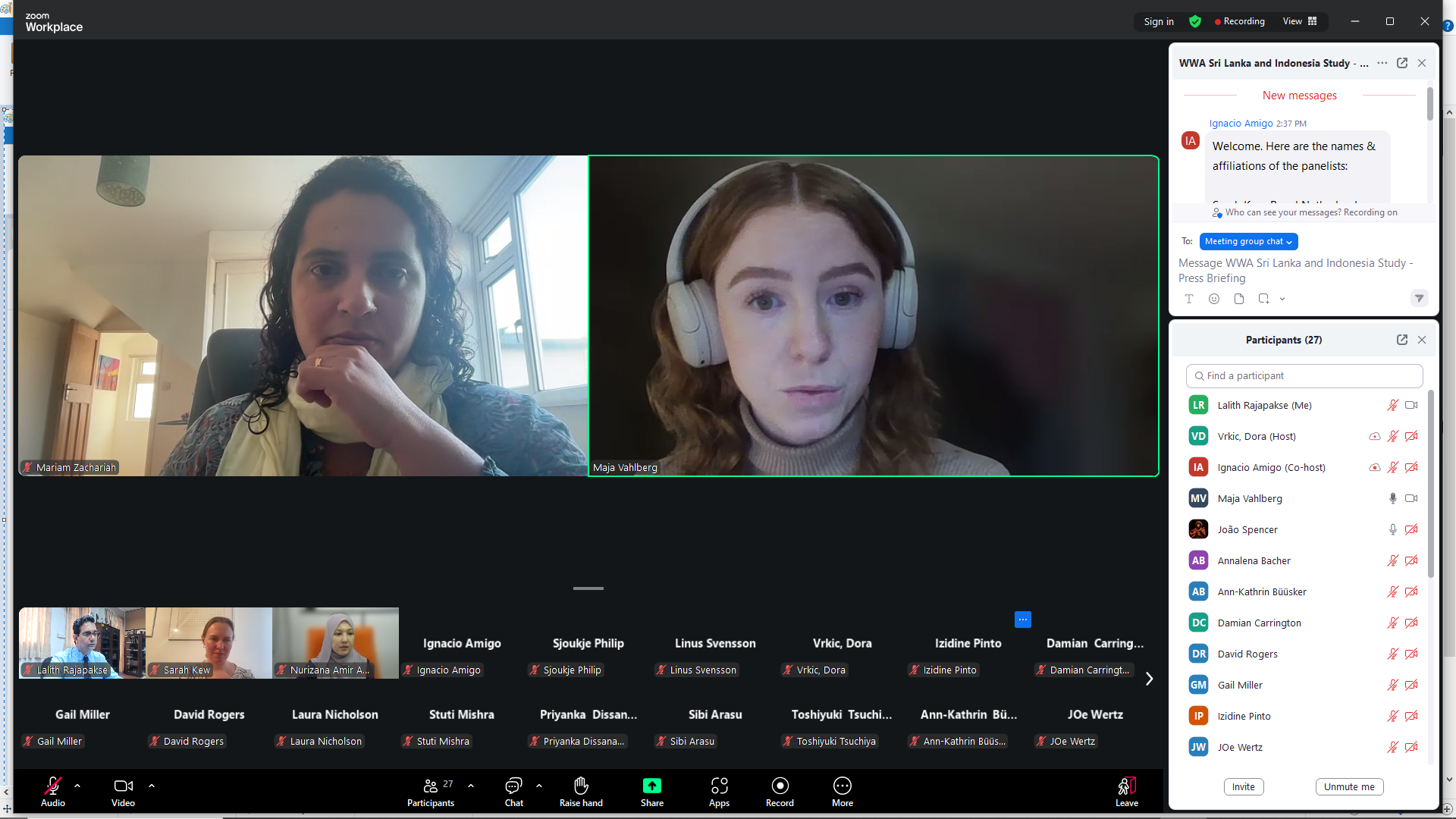The height and width of the screenshot is (819, 1456).
Task: Open the Chat tab in toolbar
Action: (x=513, y=786)
